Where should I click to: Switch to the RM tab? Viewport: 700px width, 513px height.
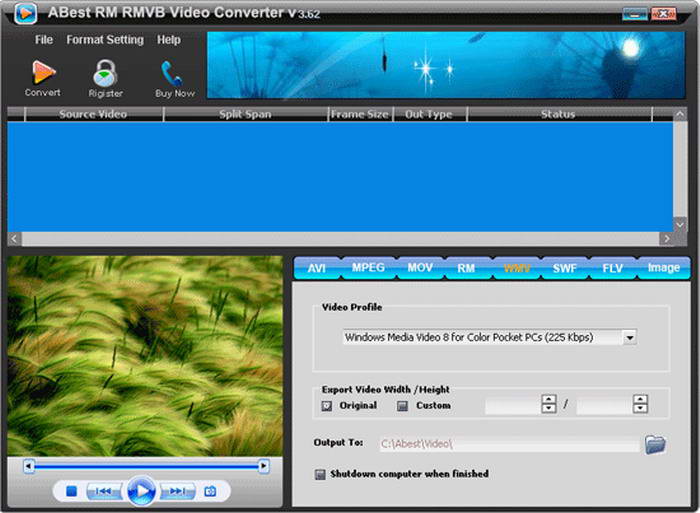tap(466, 268)
